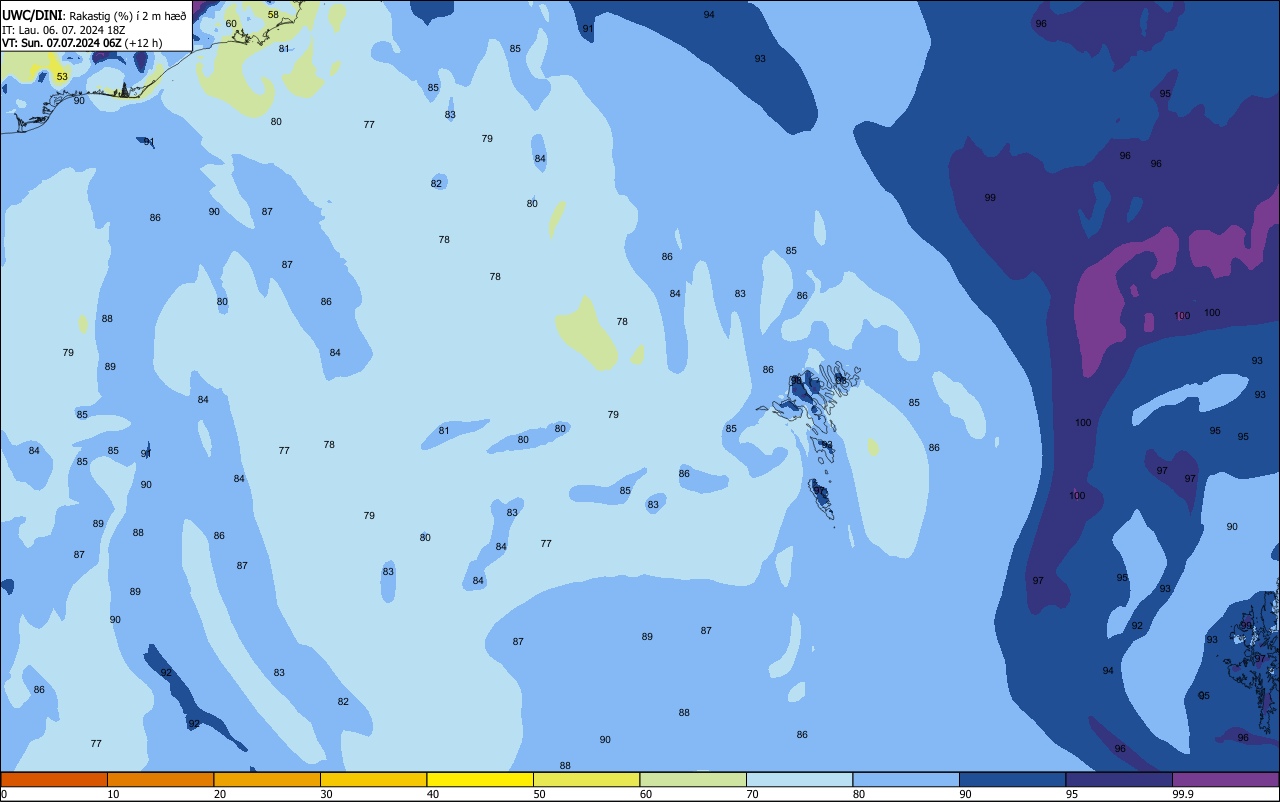Screen dimensions: 1280x802
Task: Click the orange 10–20 legend swatch
Action: click(160, 779)
